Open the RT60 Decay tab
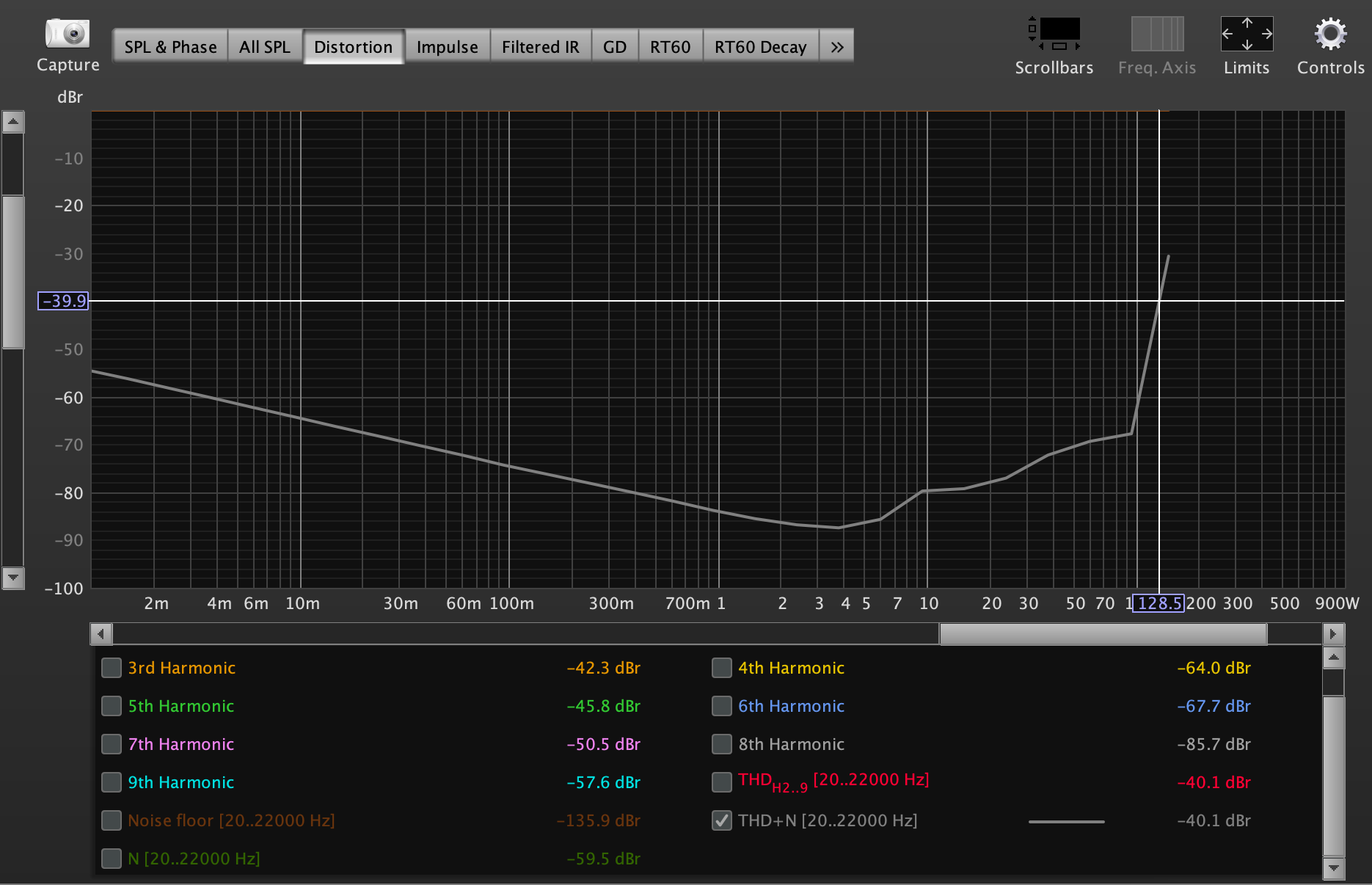Viewport: 1372px width, 885px height. [x=761, y=47]
